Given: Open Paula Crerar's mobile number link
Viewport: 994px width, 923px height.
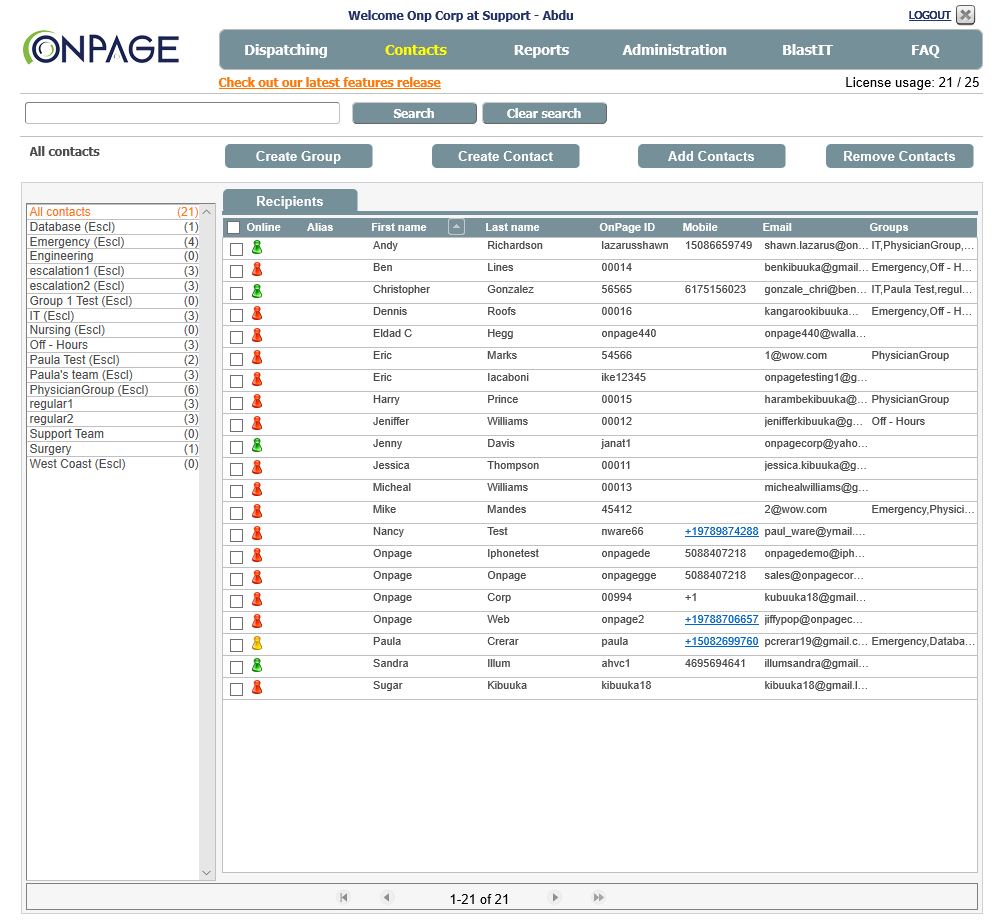Looking at the screenshot, I should (721, 641).
